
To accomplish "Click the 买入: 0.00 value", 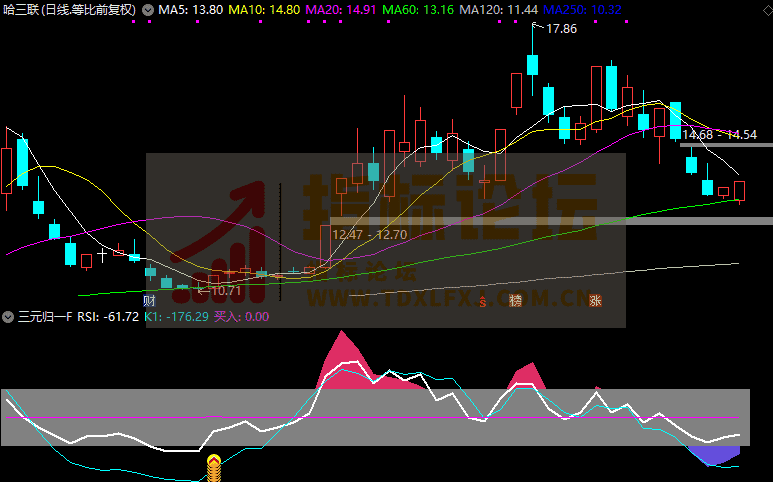I will tap(242, 317).
